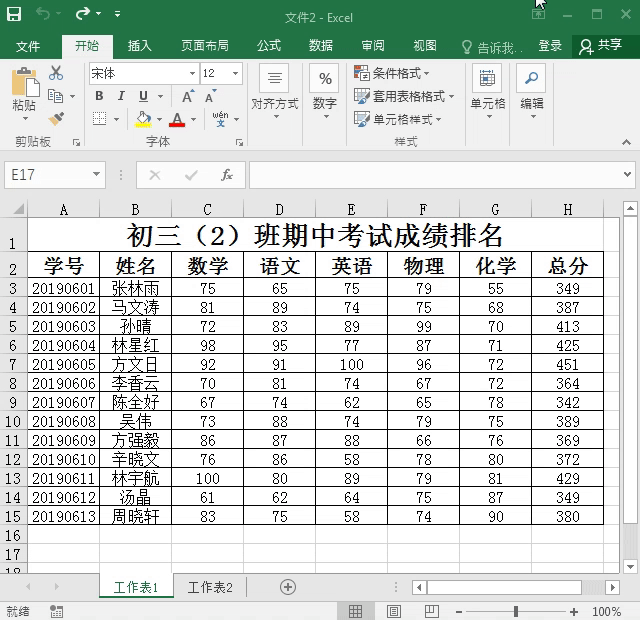This screenshot has height=620, width=640.
Task: Open Clipboard dialog launcher in 剪贴板 group
Action: click(76, 142)
